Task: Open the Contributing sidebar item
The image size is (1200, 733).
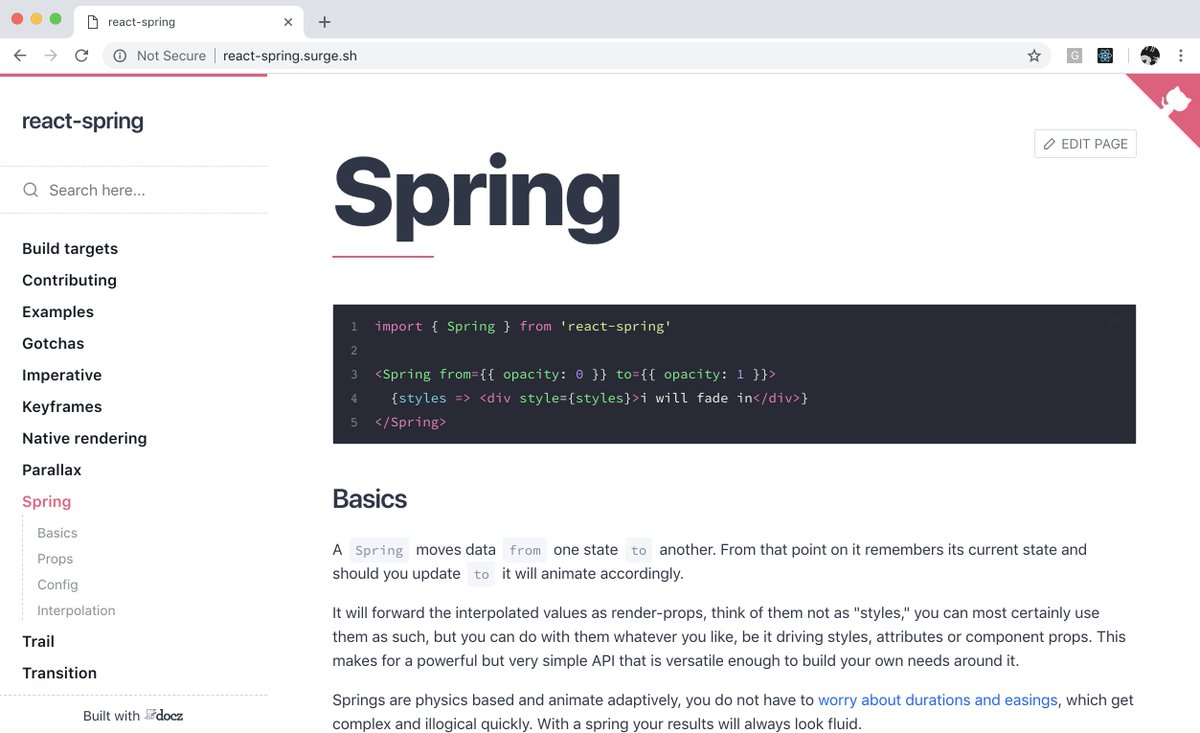Action: 69,280
